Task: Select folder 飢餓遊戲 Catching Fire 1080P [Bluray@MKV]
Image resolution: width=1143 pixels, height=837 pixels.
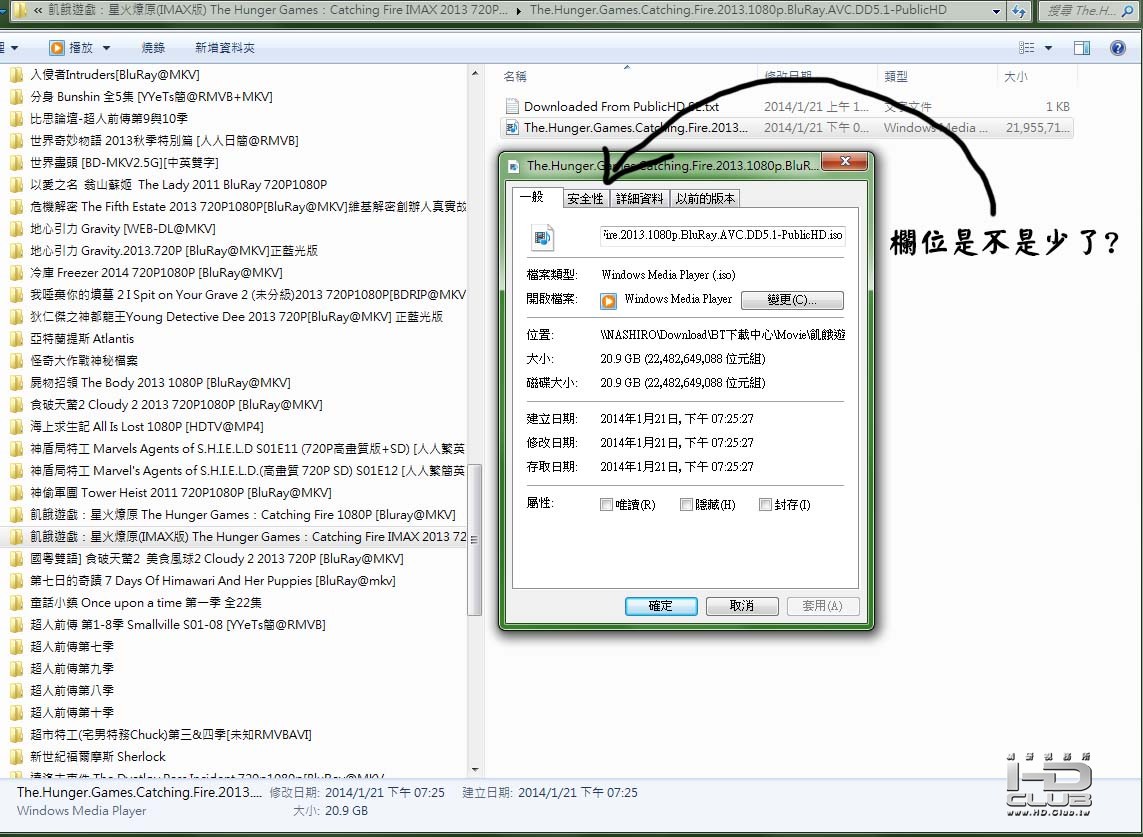Action: click(x=243, y=515)
